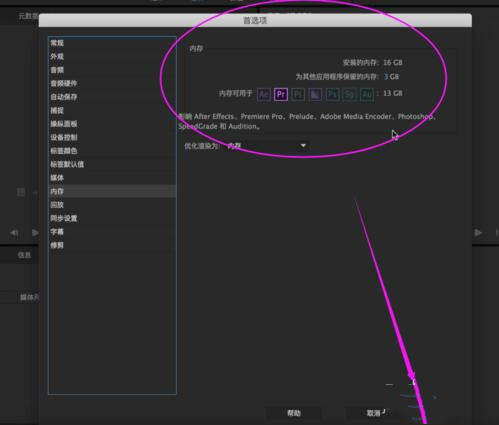Click the Photoshop (Ps) icon
The height and width of the screenshot is (425, 499).
tap(332, 94)
